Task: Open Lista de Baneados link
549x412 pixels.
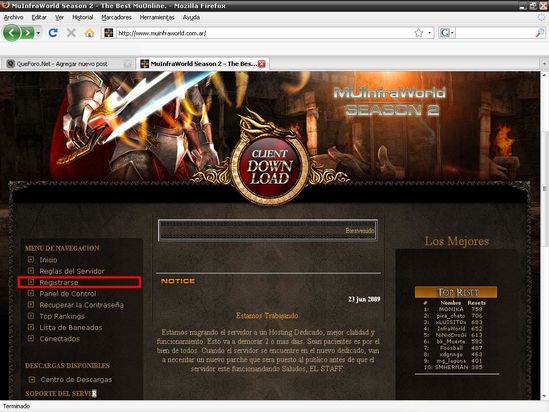Action: click(x=71, y=327)
